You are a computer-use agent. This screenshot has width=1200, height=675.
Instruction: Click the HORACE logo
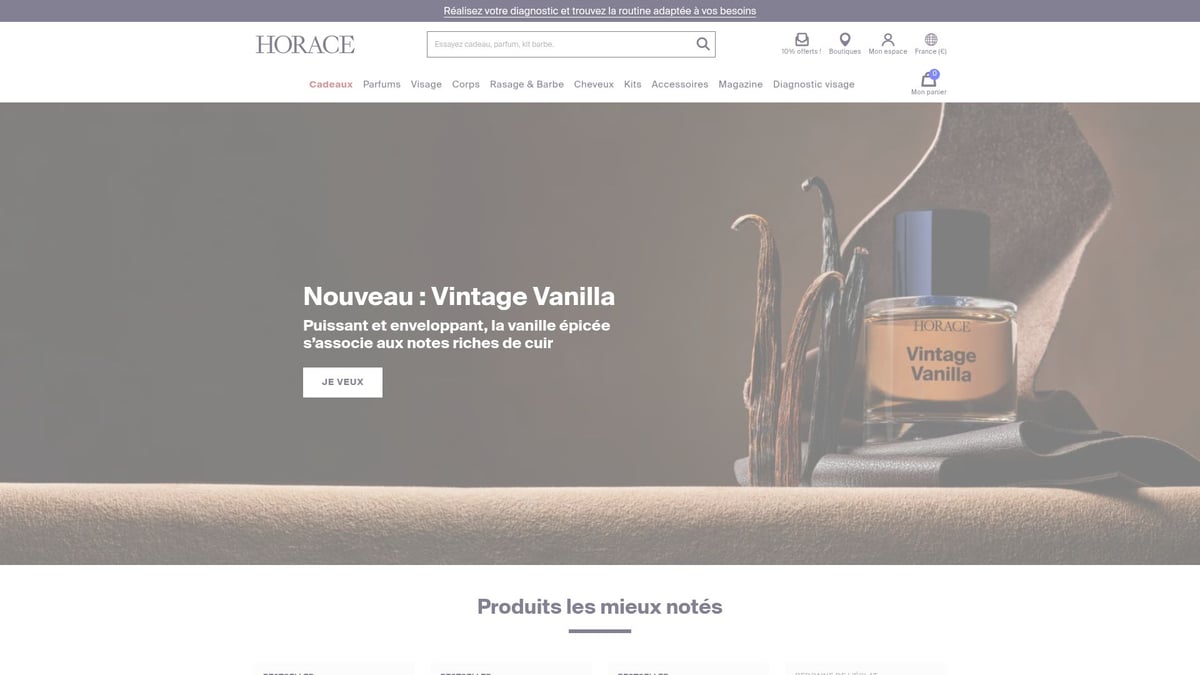[x=305, y=44]
